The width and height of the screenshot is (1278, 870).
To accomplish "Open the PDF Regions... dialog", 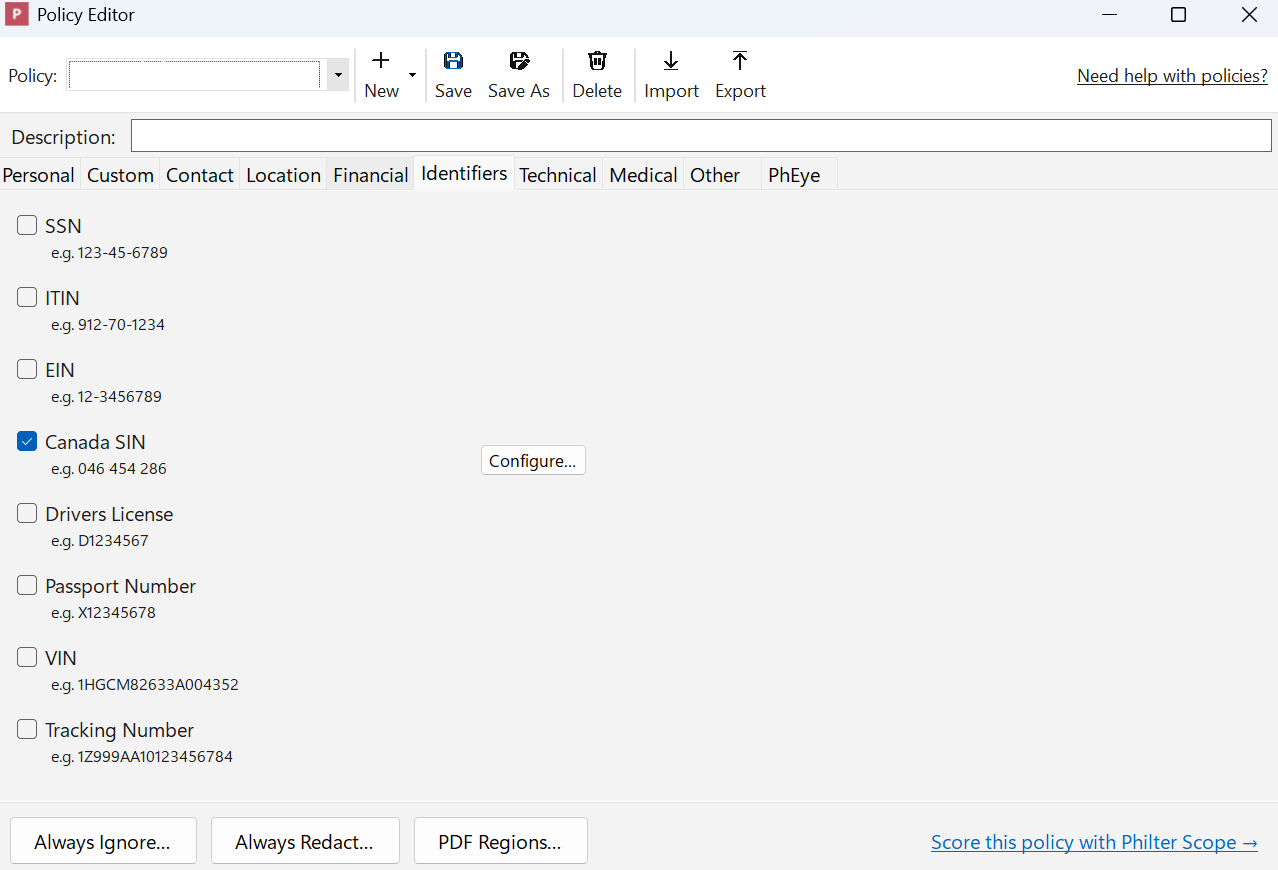I will click(x=500, y=841).
